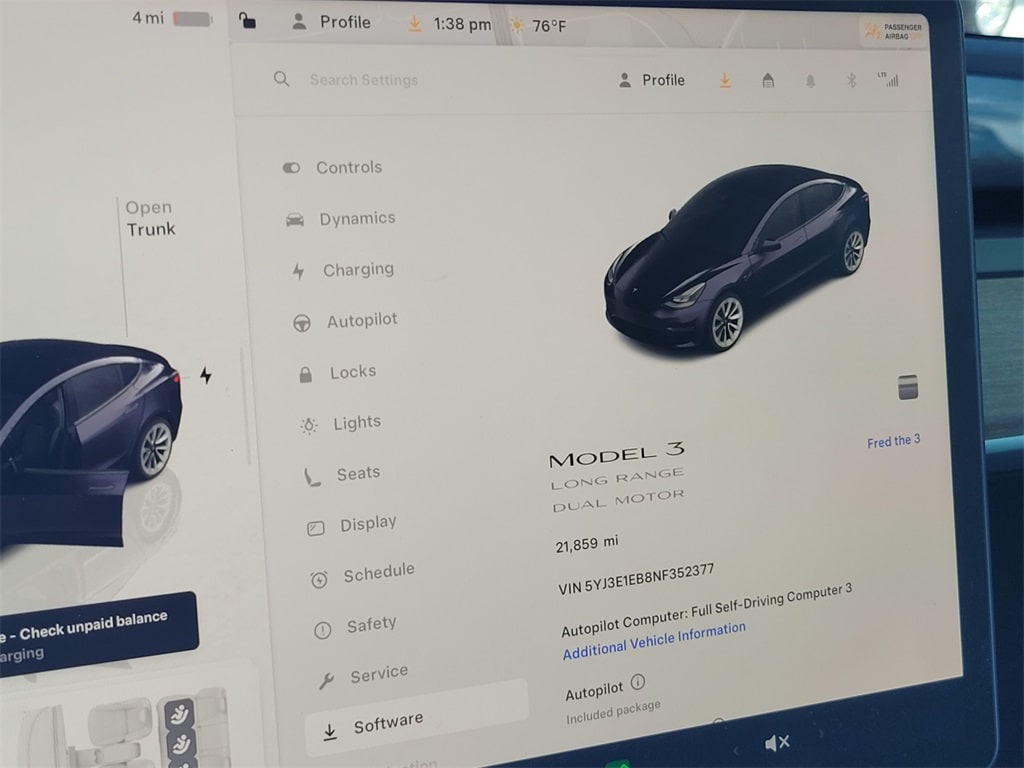Click the Search Settings field
The image size is (1024, 768).
pos(364,80)
